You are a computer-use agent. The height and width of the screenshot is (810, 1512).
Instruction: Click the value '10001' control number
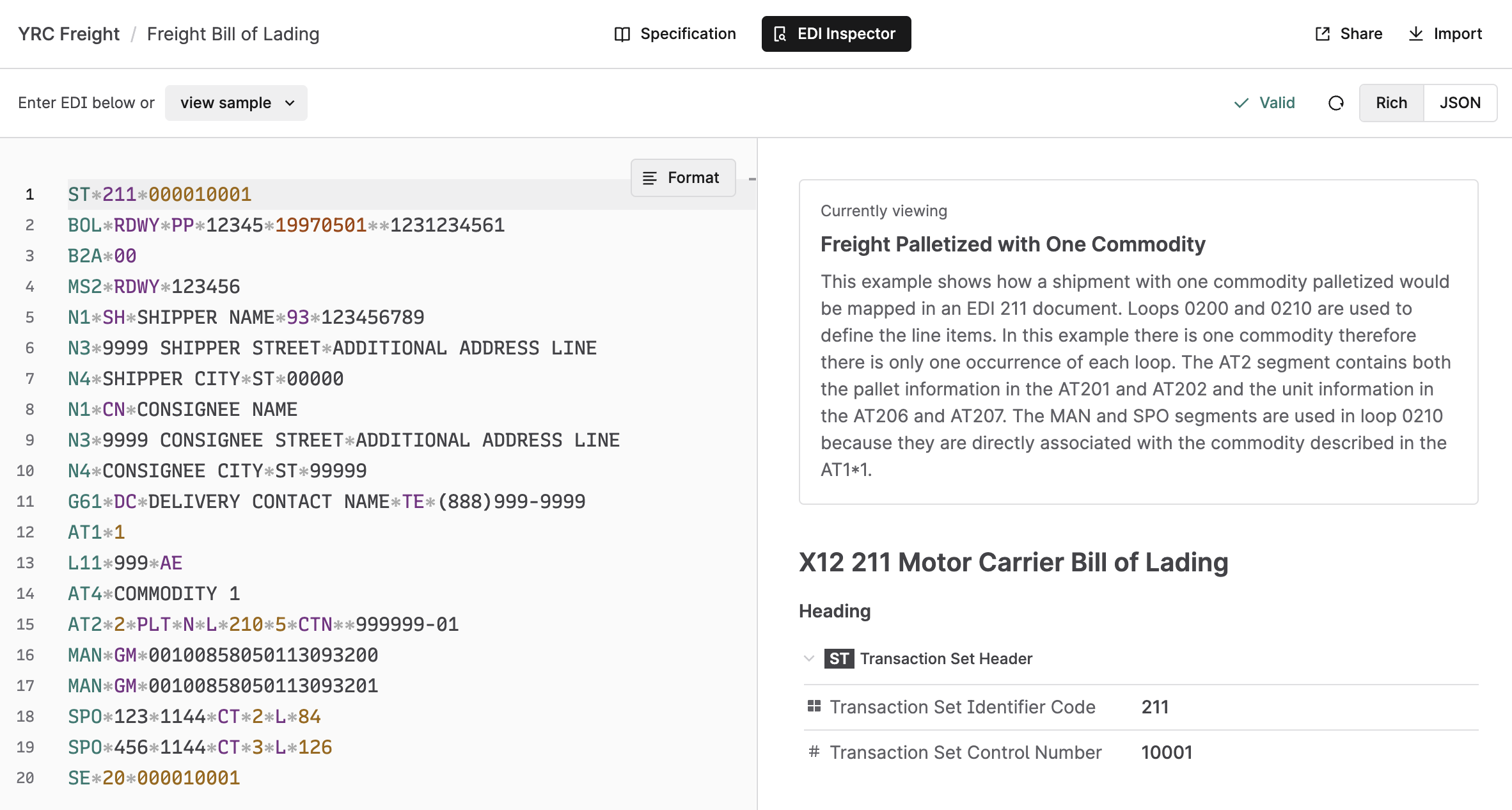pos(1167,752)
